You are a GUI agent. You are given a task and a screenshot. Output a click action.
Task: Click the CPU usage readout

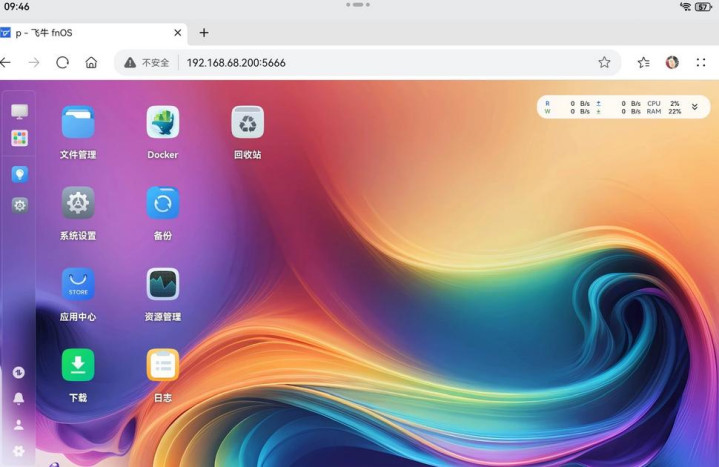663,104
